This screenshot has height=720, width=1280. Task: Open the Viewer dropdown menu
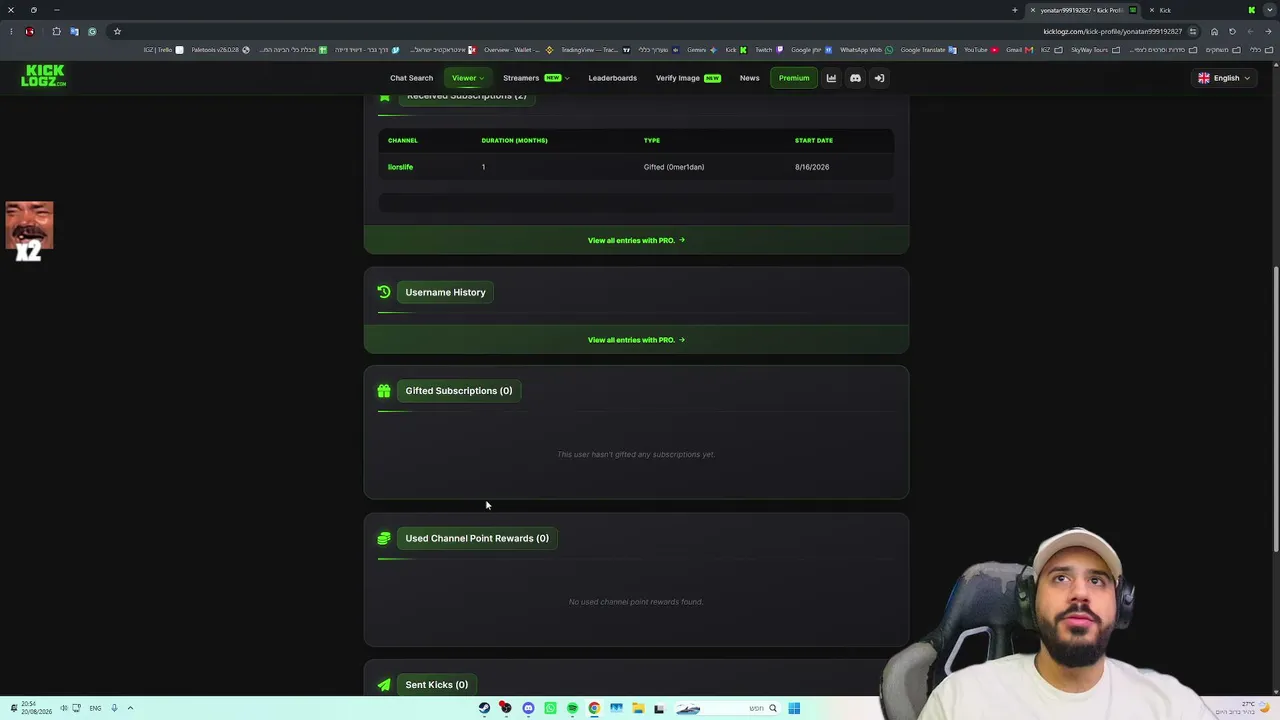coord(467,78)
